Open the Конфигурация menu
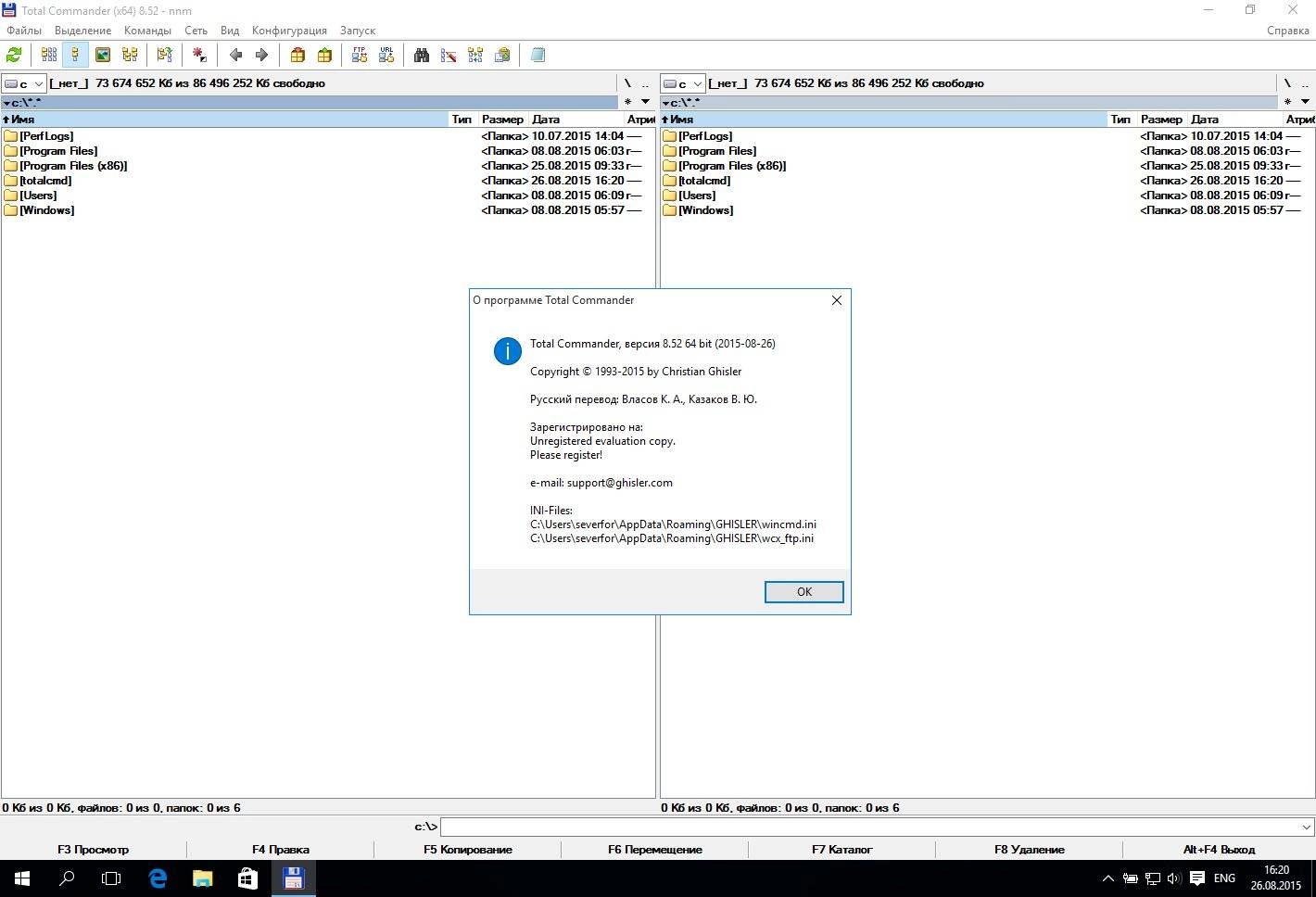This screenshot has width=1316, height=897. tap(289, 31)
